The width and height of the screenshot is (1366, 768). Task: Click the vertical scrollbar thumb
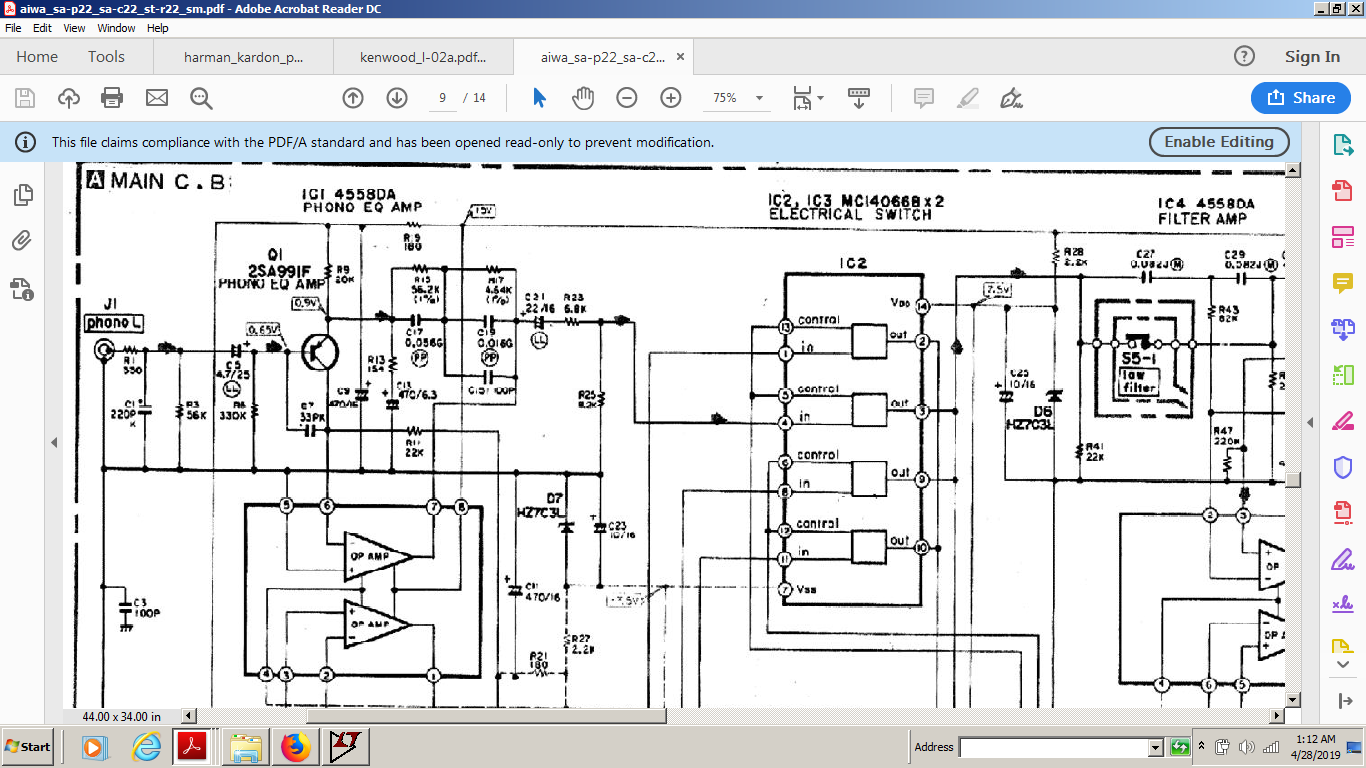(x=1293, y=479)
